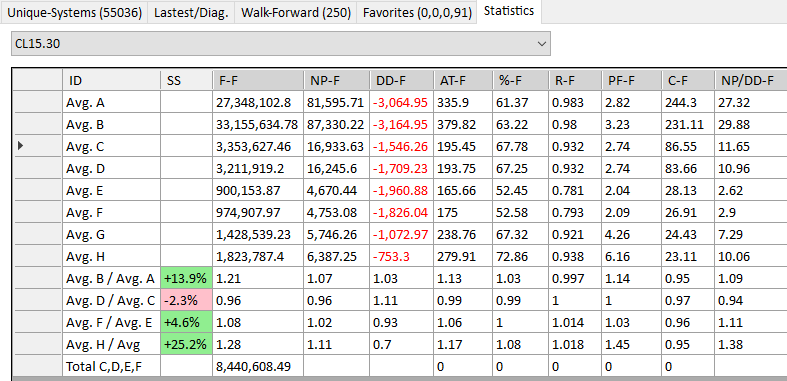
Task: Sort by the NP-F column header
Action: pyautogui.click(x=336, y=80)
